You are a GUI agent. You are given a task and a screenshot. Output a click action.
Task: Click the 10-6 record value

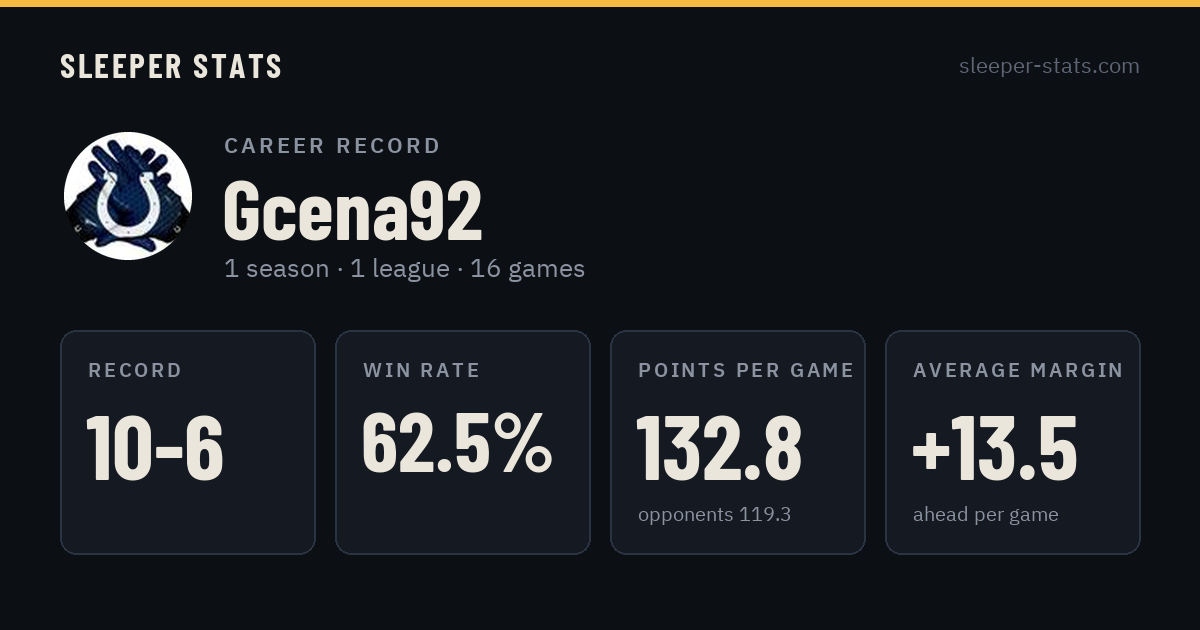(x=155, y=447)
